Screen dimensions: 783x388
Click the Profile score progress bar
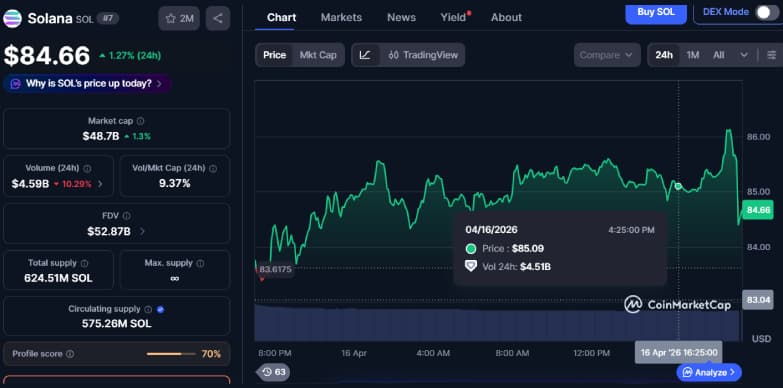tap(171, 354)
